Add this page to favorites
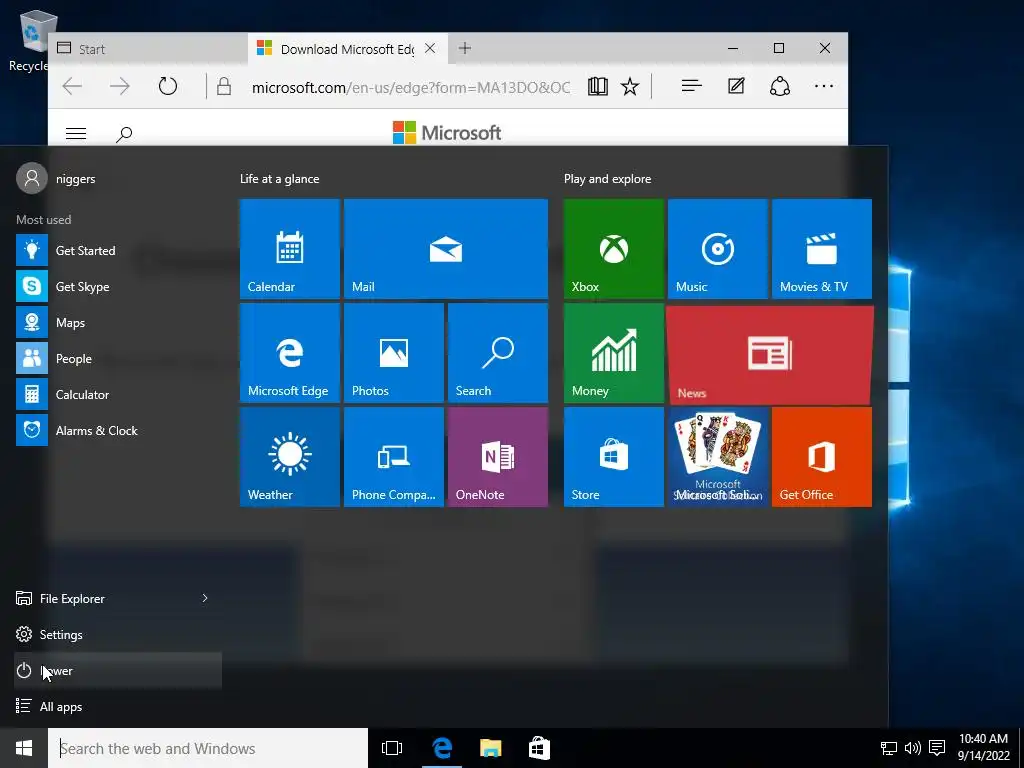The height and width of the screenshot is (768, 1024). pos(630,86)
